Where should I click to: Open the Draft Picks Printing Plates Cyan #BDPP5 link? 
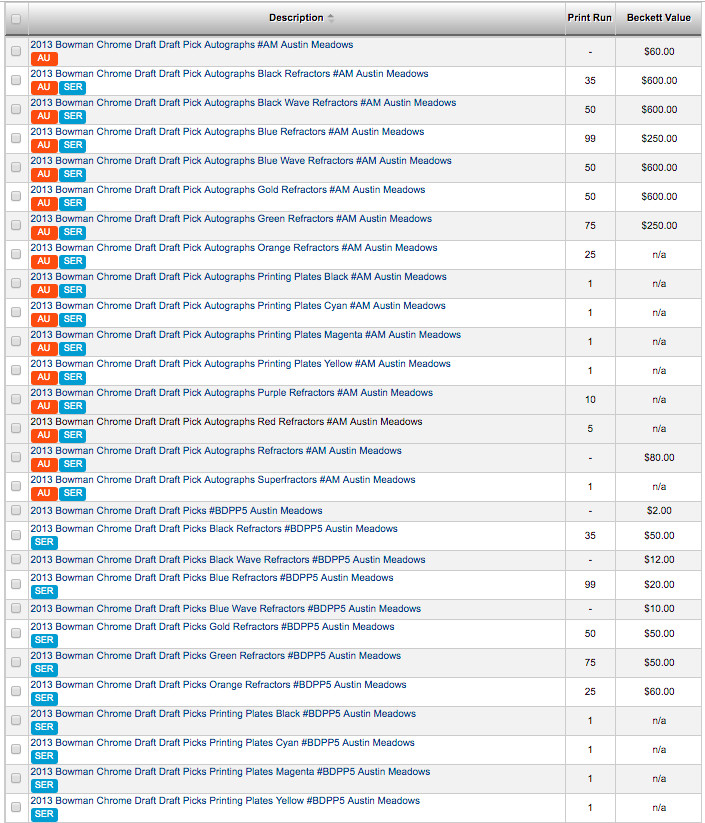click(223, 743)
